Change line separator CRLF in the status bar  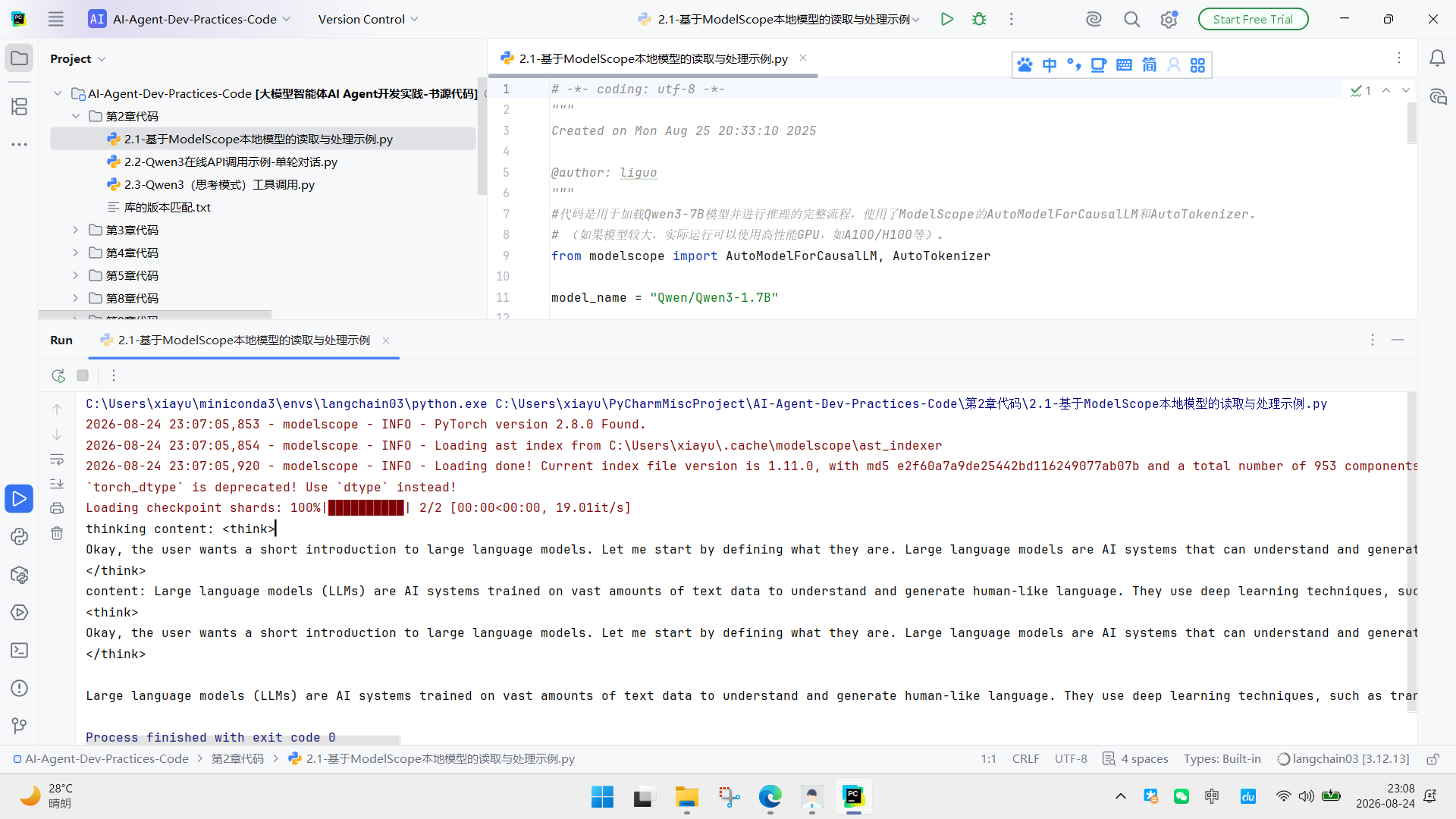1025,759
